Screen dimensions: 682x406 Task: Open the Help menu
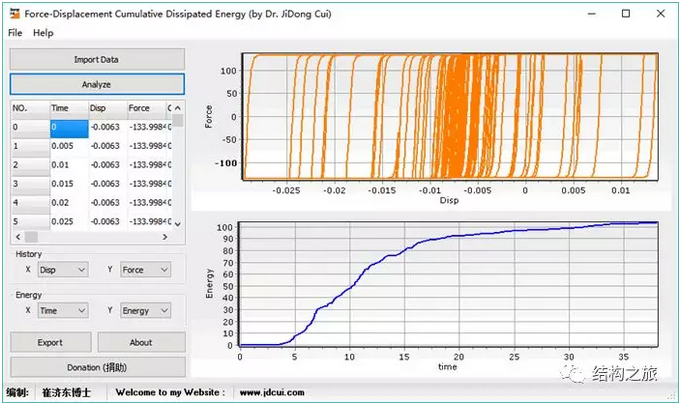pyautogui.click(x=43, y=33)
